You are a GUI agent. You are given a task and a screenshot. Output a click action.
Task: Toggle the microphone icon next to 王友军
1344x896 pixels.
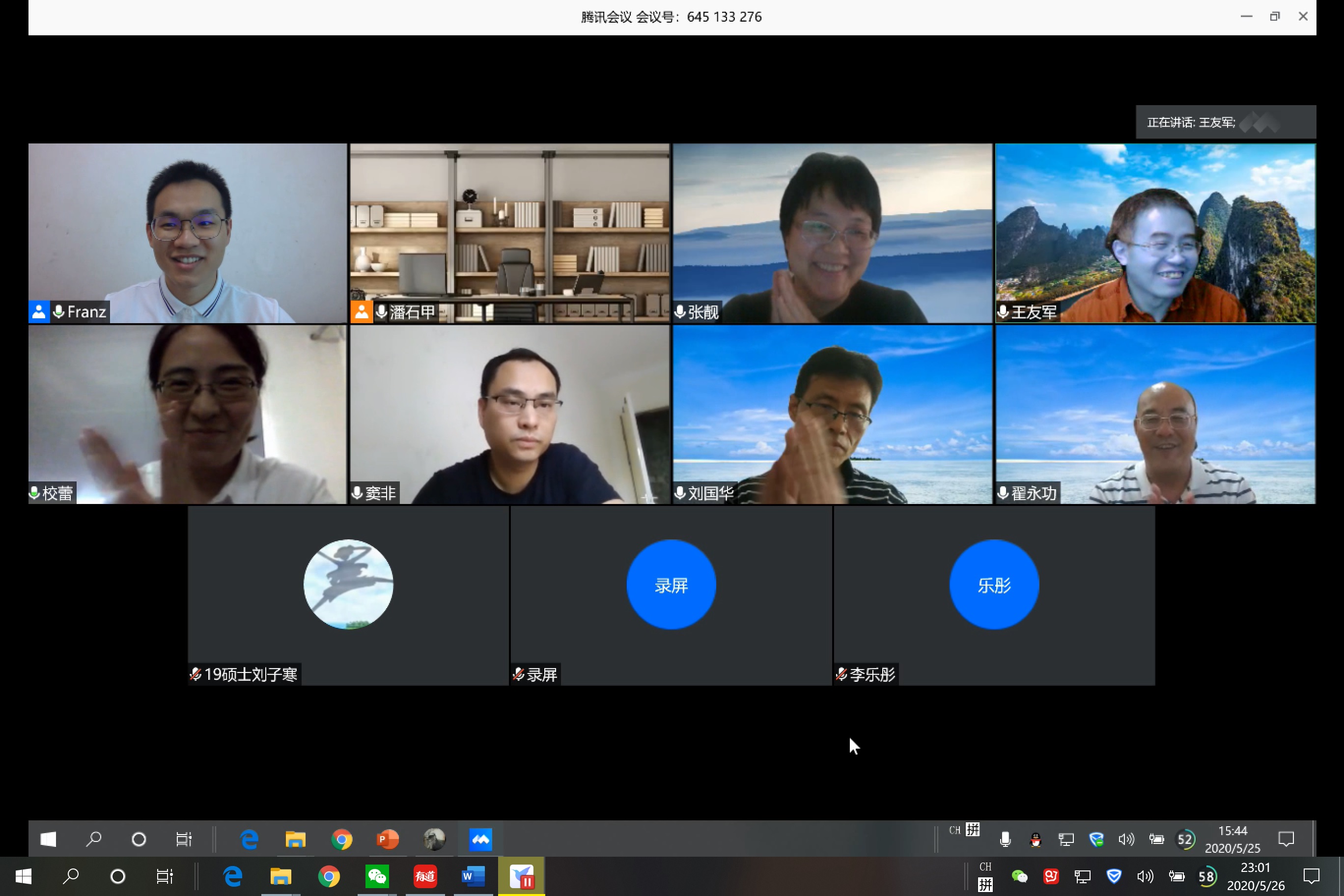coord(1003,312)
